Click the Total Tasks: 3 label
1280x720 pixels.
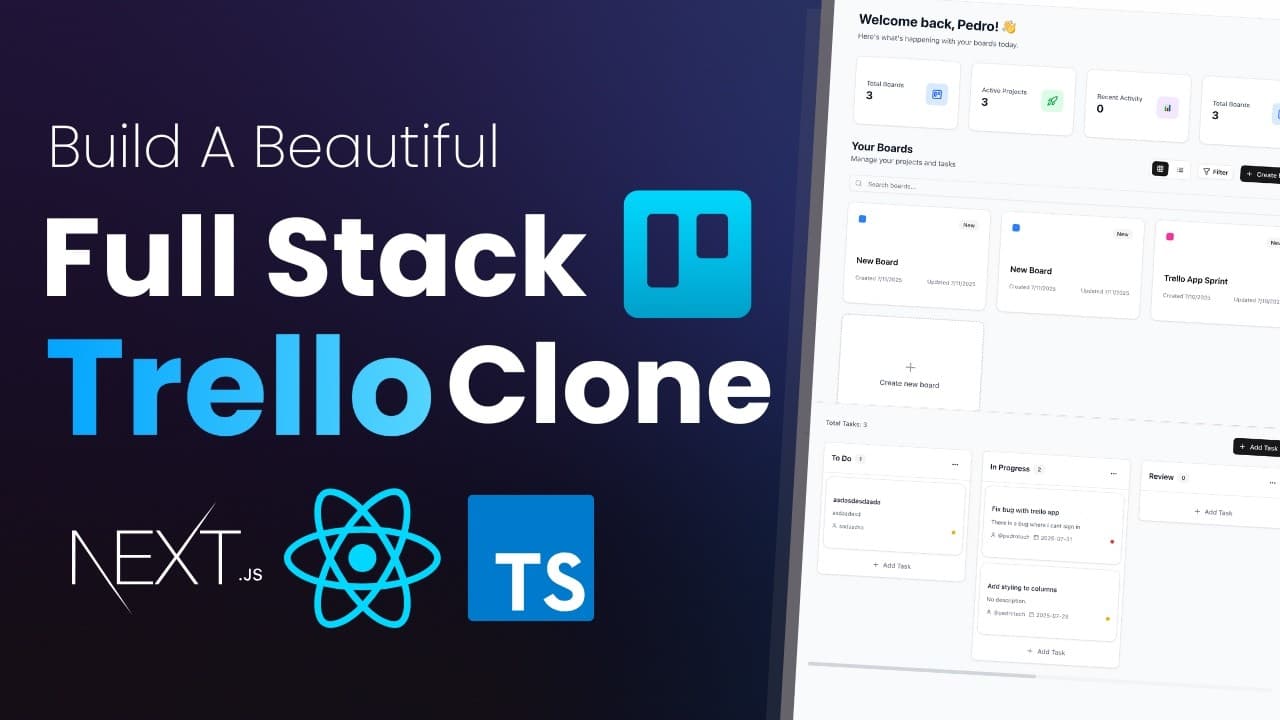846,424
